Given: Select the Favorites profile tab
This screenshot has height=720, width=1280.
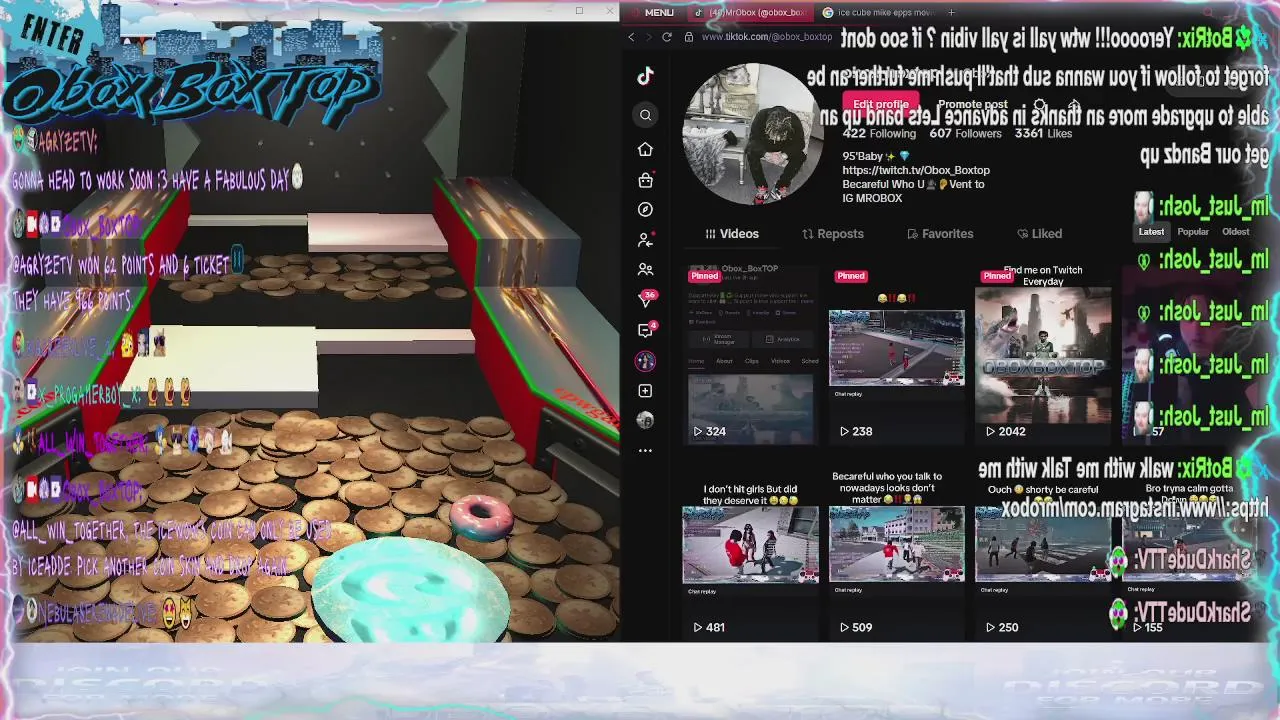Looking at the screenshot, I should 940,234.
